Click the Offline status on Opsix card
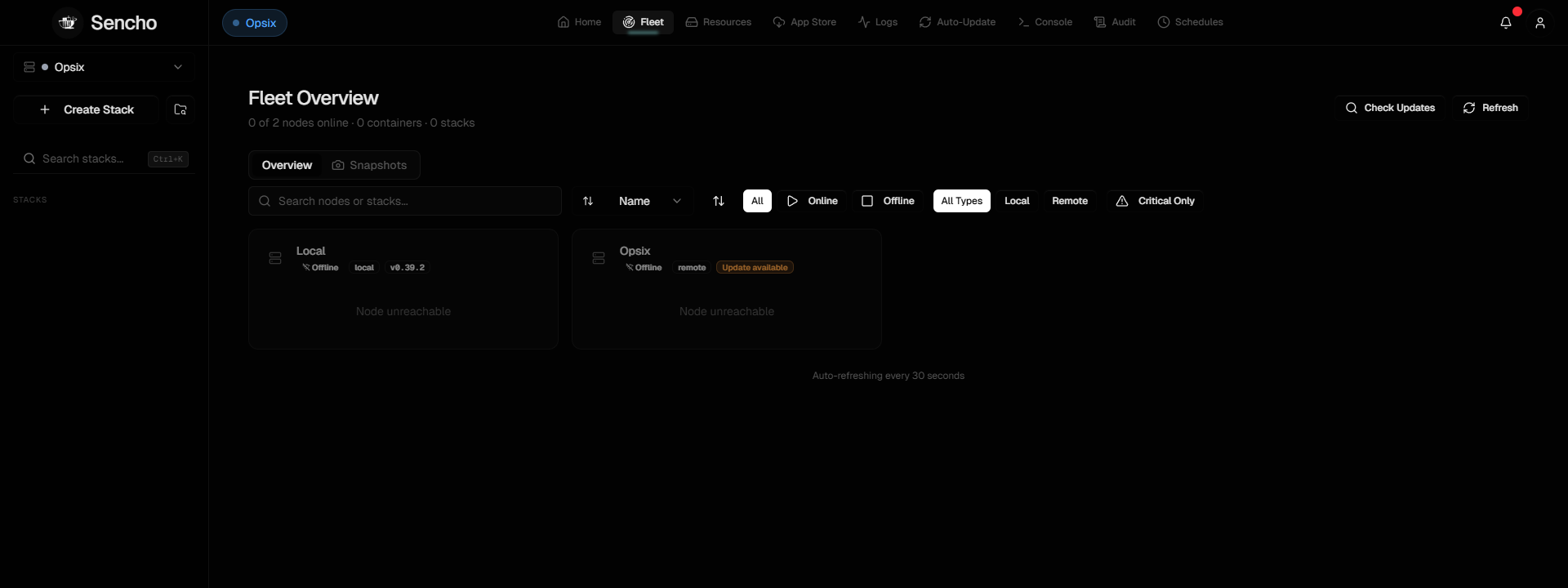 click(644, 268)
